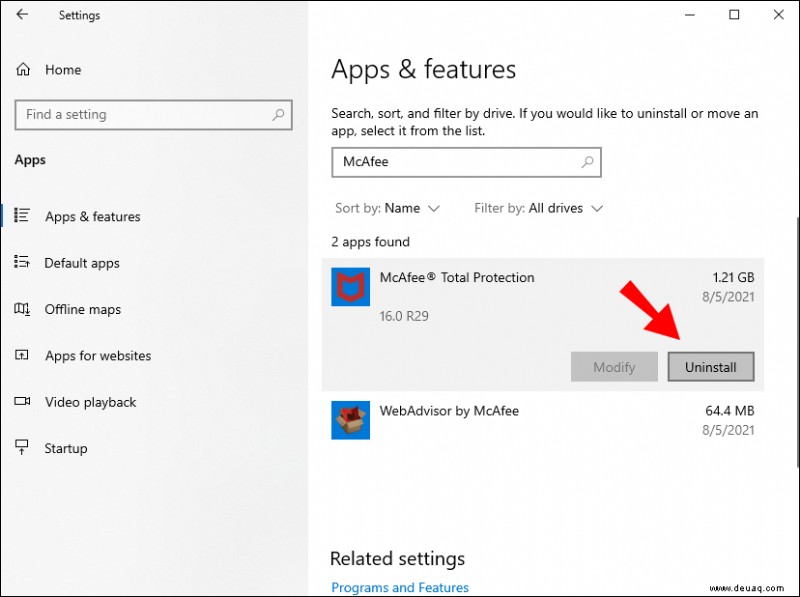The image size is (800, 597).
Task: Click the vertical scrollbar of apps pane
Action: (797, 342)
